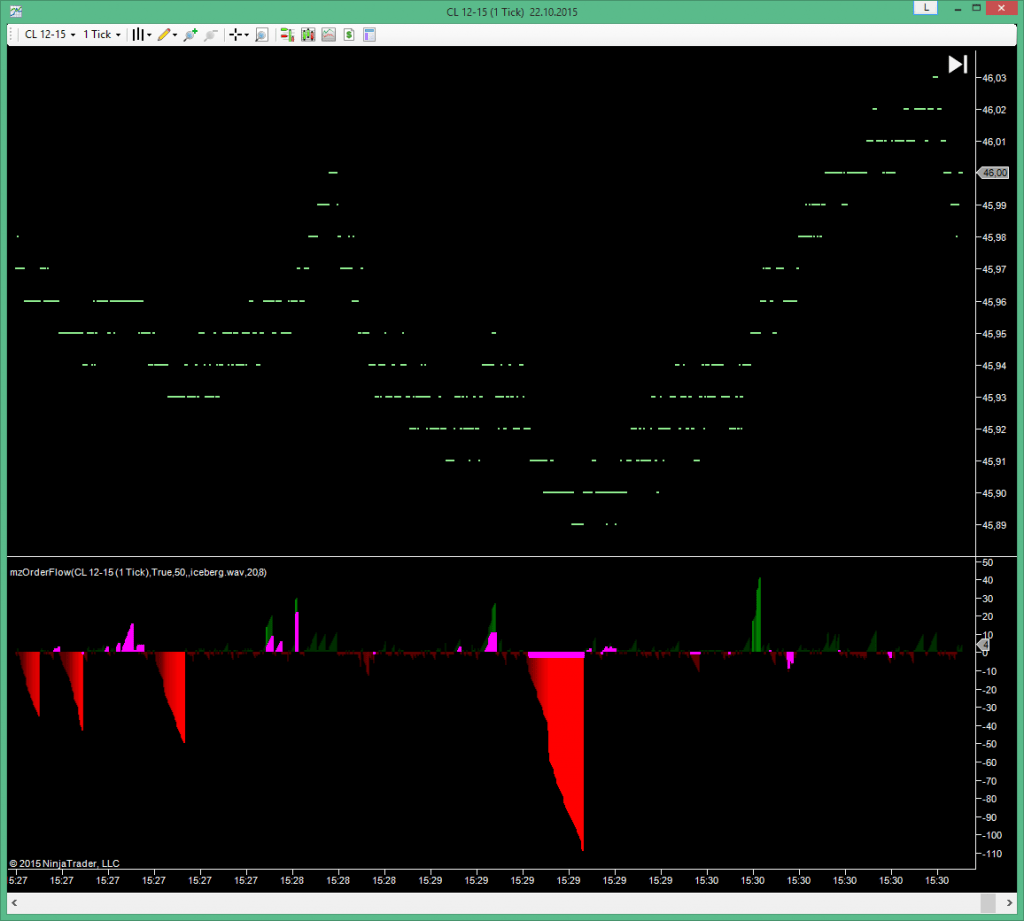The height and width of the screenshot is (921, 1024).
Task: Maximize the chart window
Action: [976, 8]
